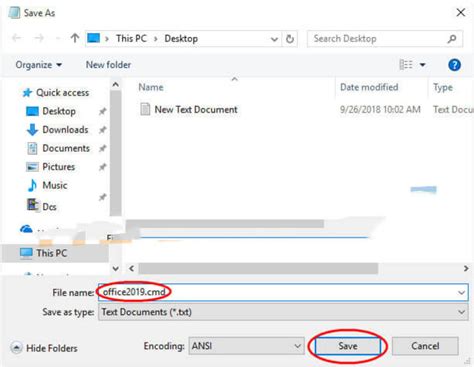
Task: Click the change view icon
Action: click(406, 65)
